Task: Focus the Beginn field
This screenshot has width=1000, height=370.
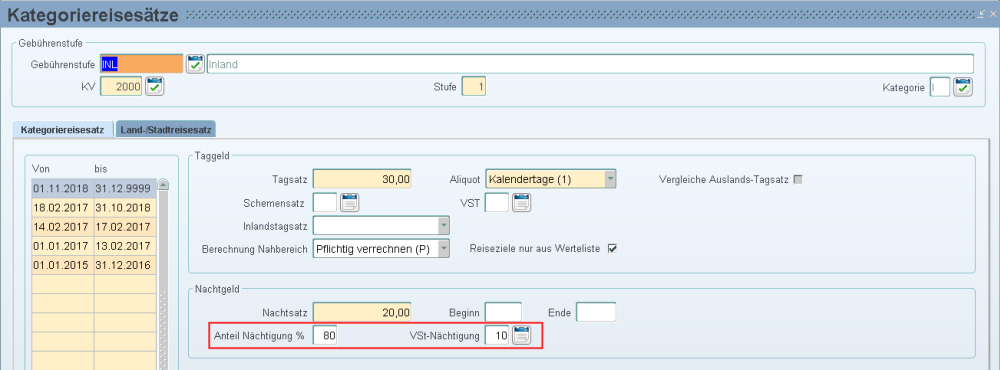Action: (503, 312)
